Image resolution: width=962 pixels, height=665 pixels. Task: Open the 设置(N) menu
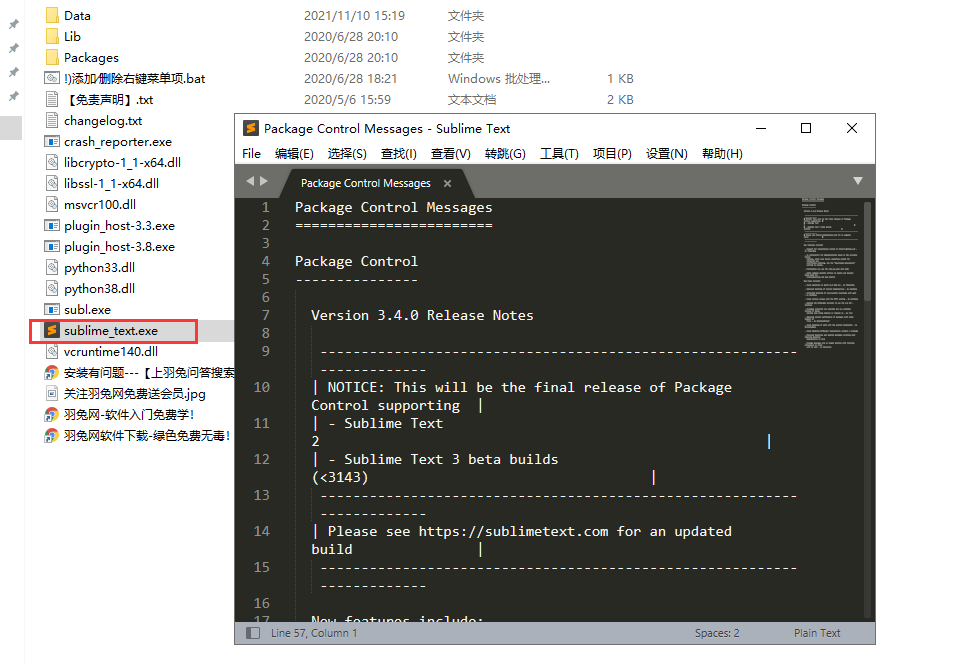(666, 153)
